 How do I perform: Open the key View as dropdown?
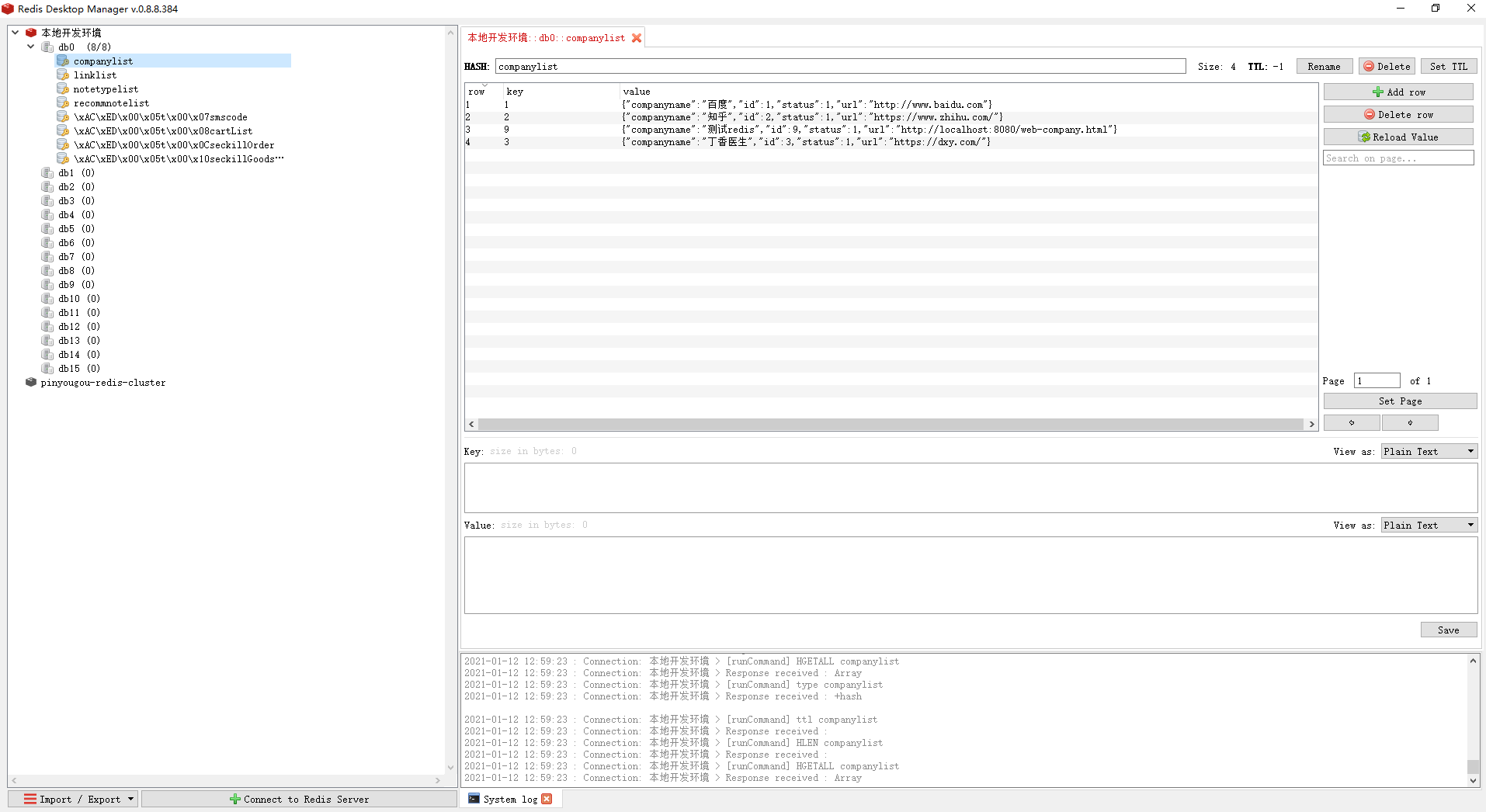pyautogui.click(x=1429, y=451)
